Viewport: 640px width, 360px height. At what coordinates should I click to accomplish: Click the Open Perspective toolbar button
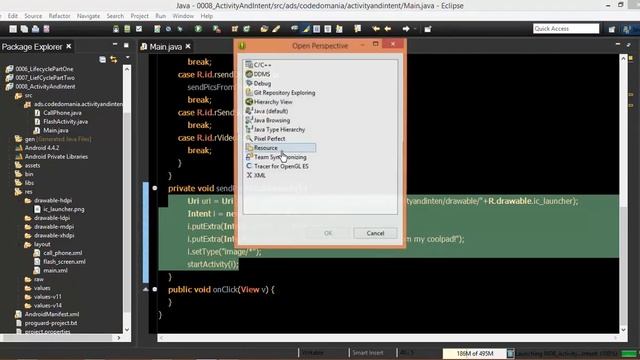[611, 29]
